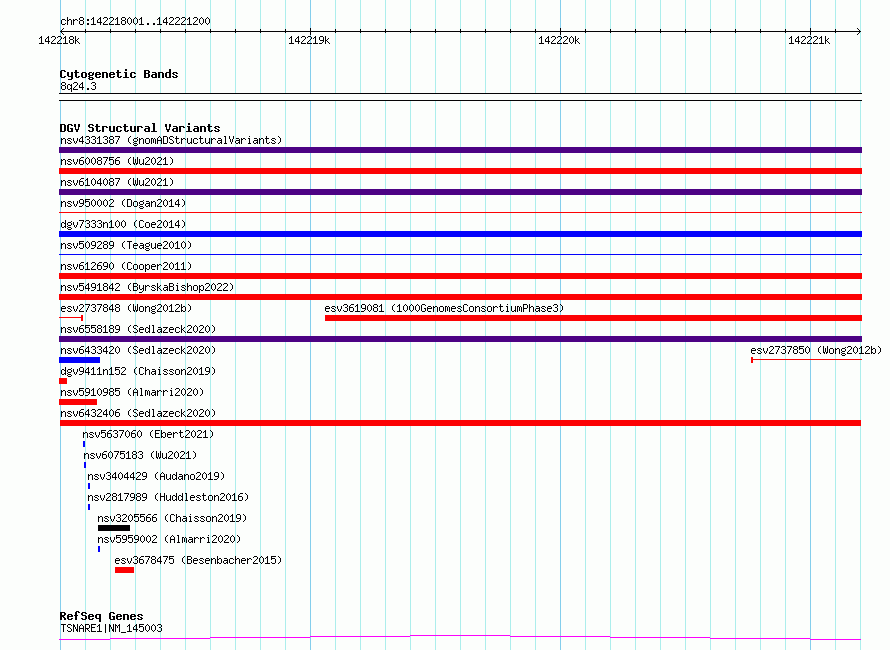Click the nsv5637060 (Ebert2021) label
Screen dimensions: 890x650
(x=148, y=434)
